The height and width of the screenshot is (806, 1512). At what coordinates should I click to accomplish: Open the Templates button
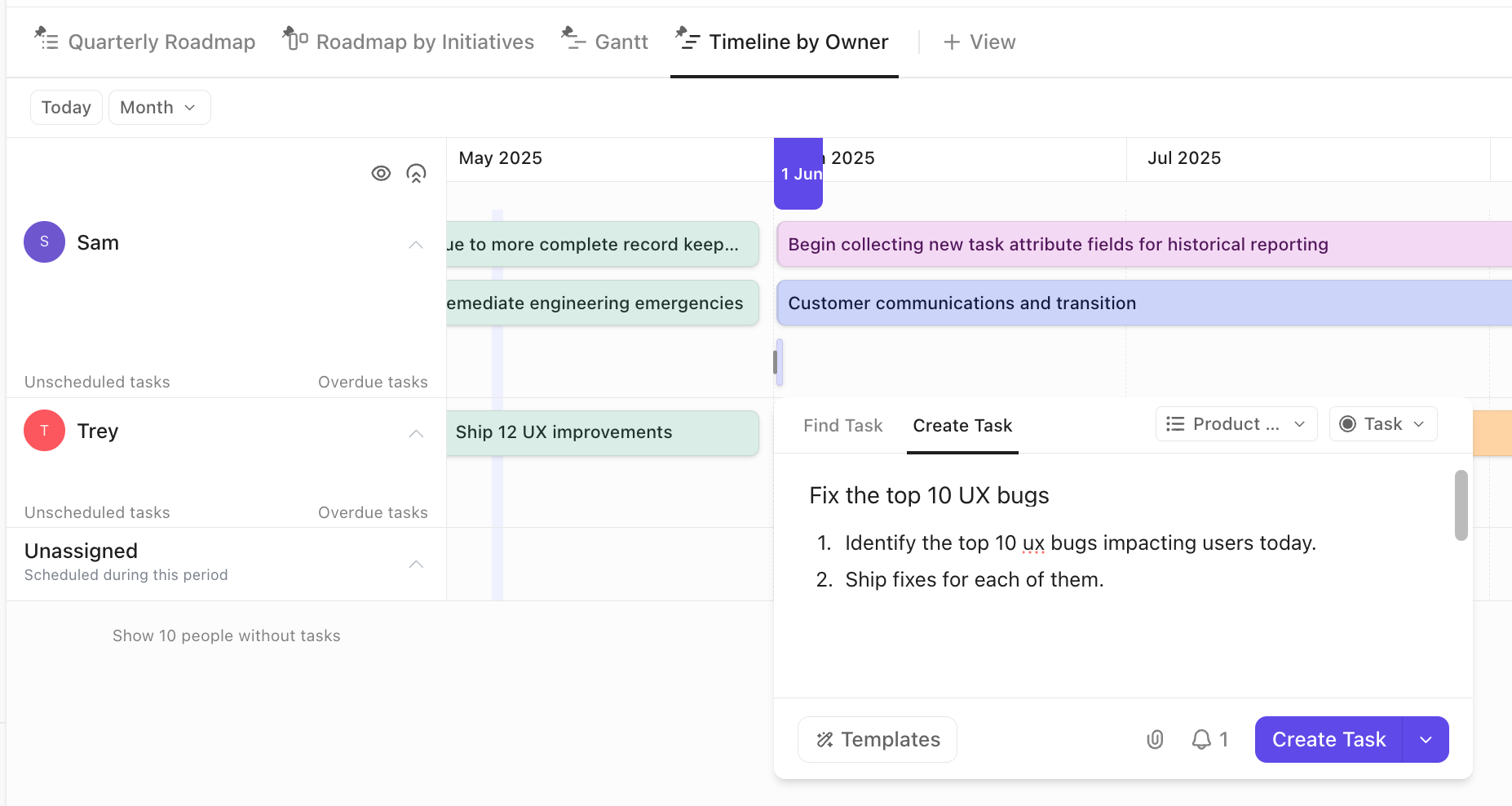(877, 739)
